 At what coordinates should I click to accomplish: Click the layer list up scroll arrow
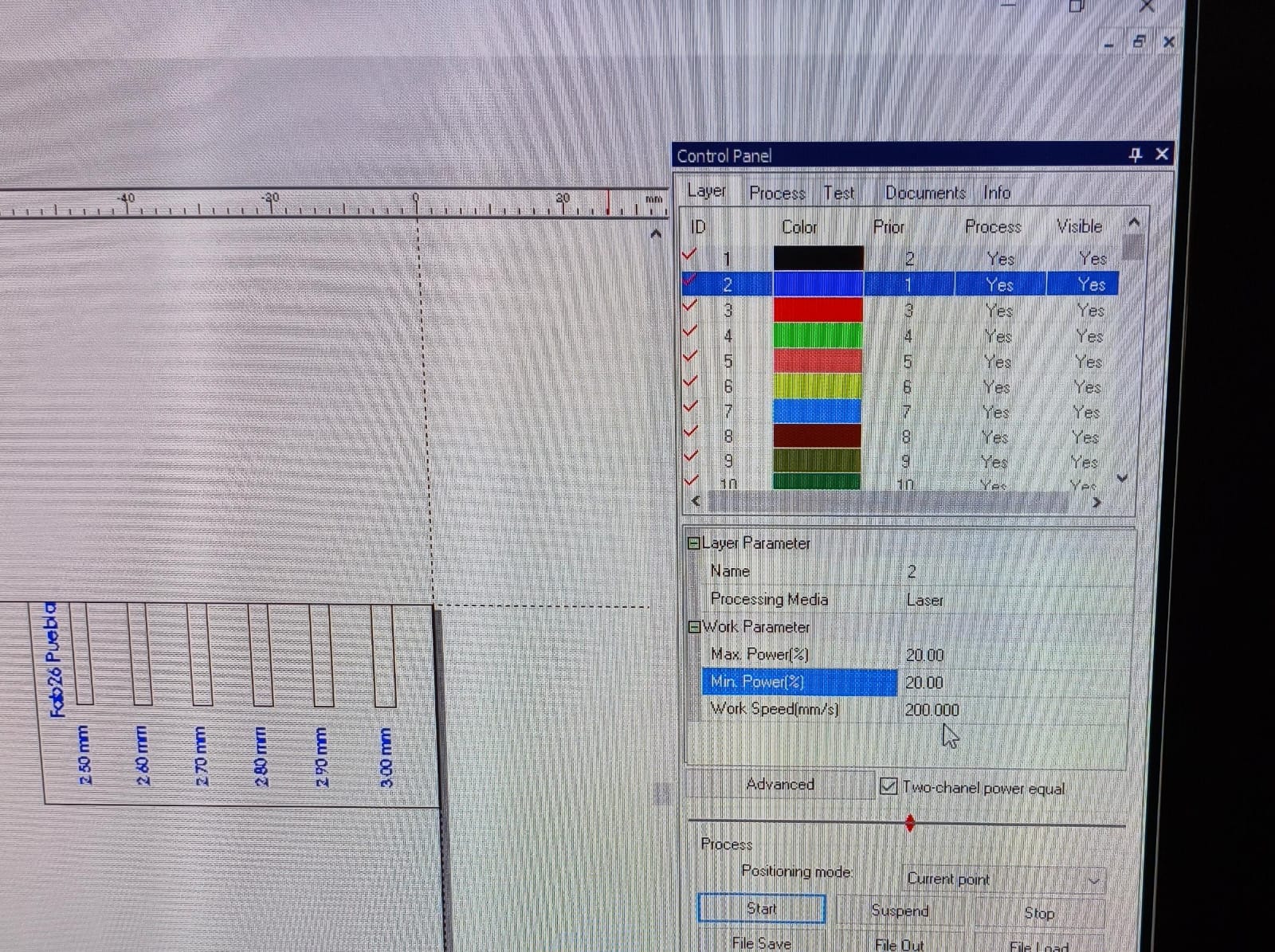pyautogui.click(x=1134, y=223)
